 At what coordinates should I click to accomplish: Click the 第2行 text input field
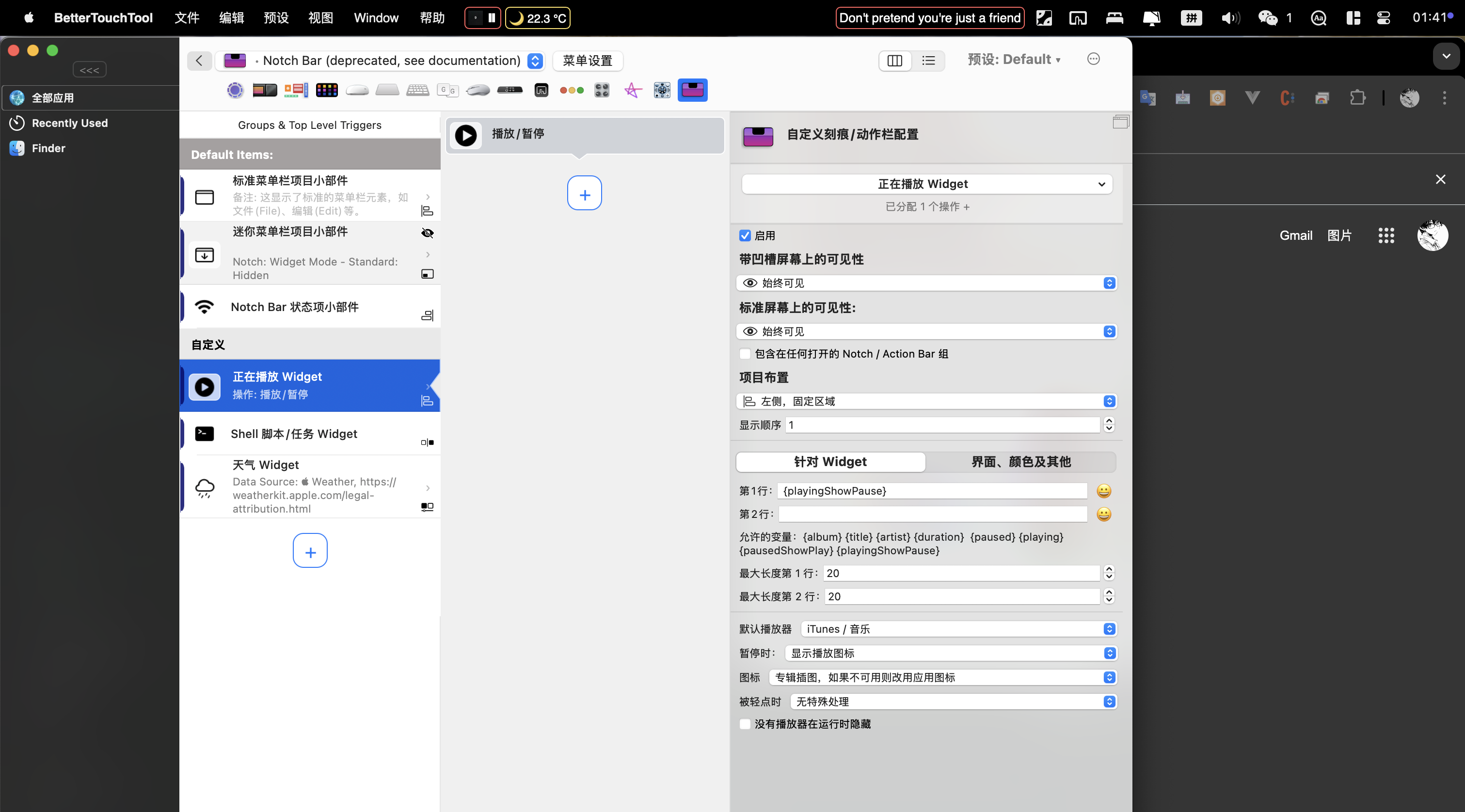(933, 514)
